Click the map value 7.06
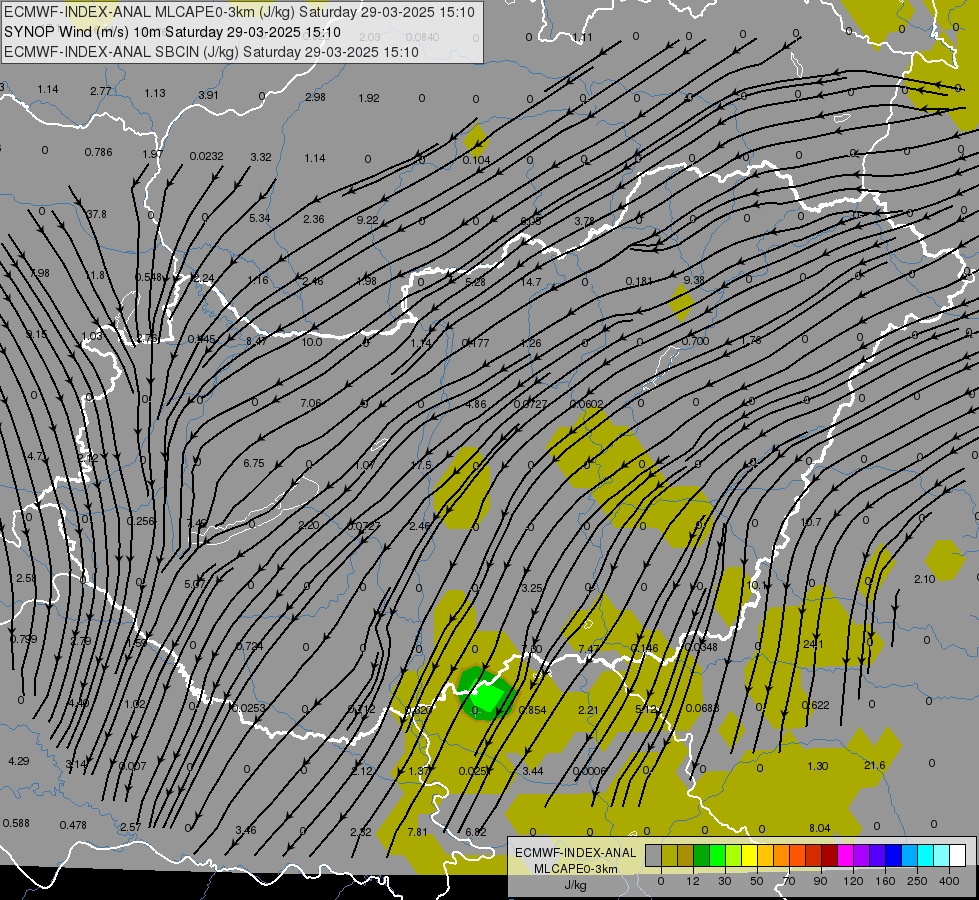Screen dimensions: 979x900 point(311,403)
